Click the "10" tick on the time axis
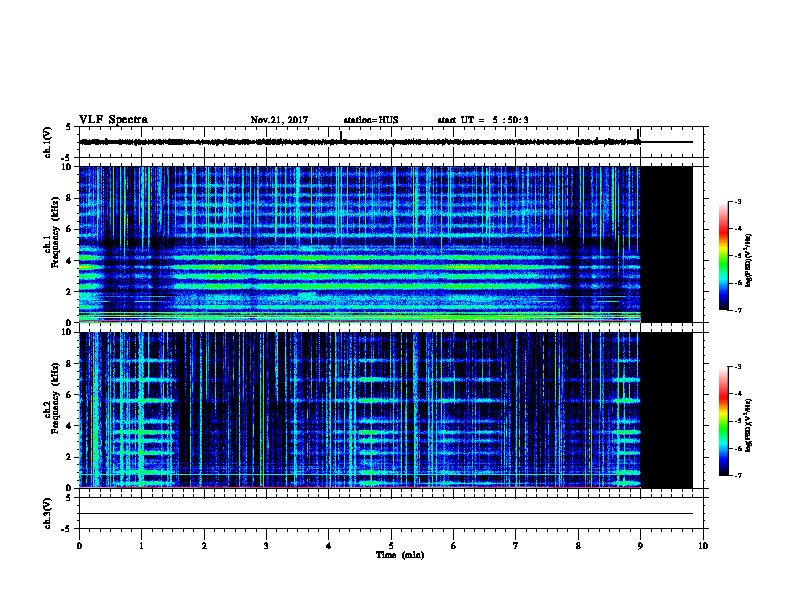 point(703,546)
